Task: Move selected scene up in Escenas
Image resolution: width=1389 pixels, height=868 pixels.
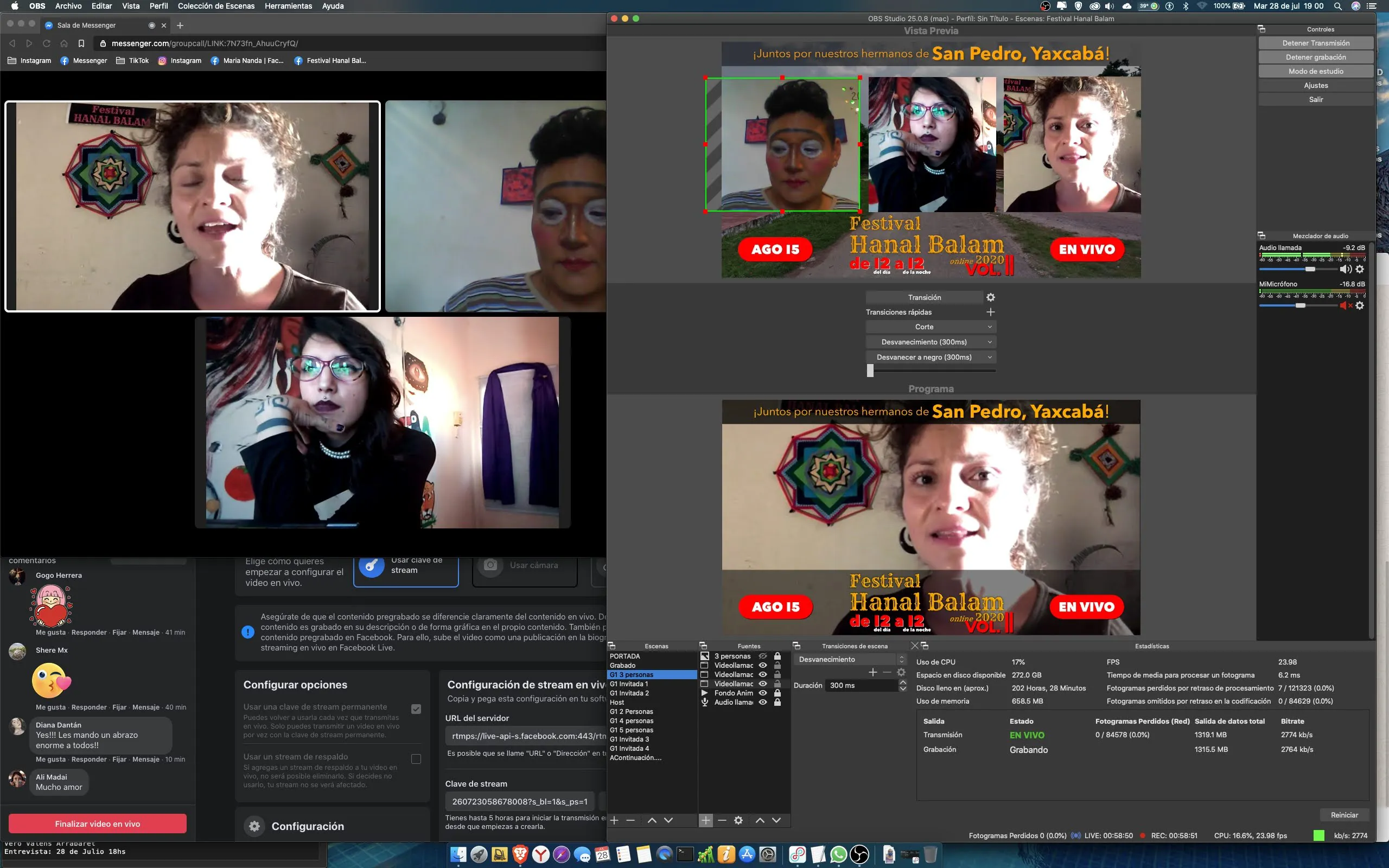Action: [652, 820]
